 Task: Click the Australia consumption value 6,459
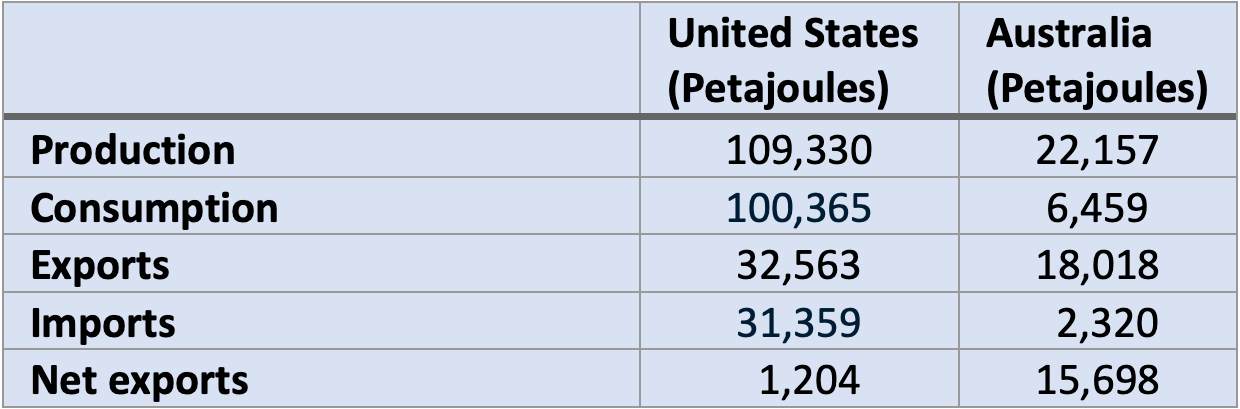pyautogui.click(x=1097, y=208)
